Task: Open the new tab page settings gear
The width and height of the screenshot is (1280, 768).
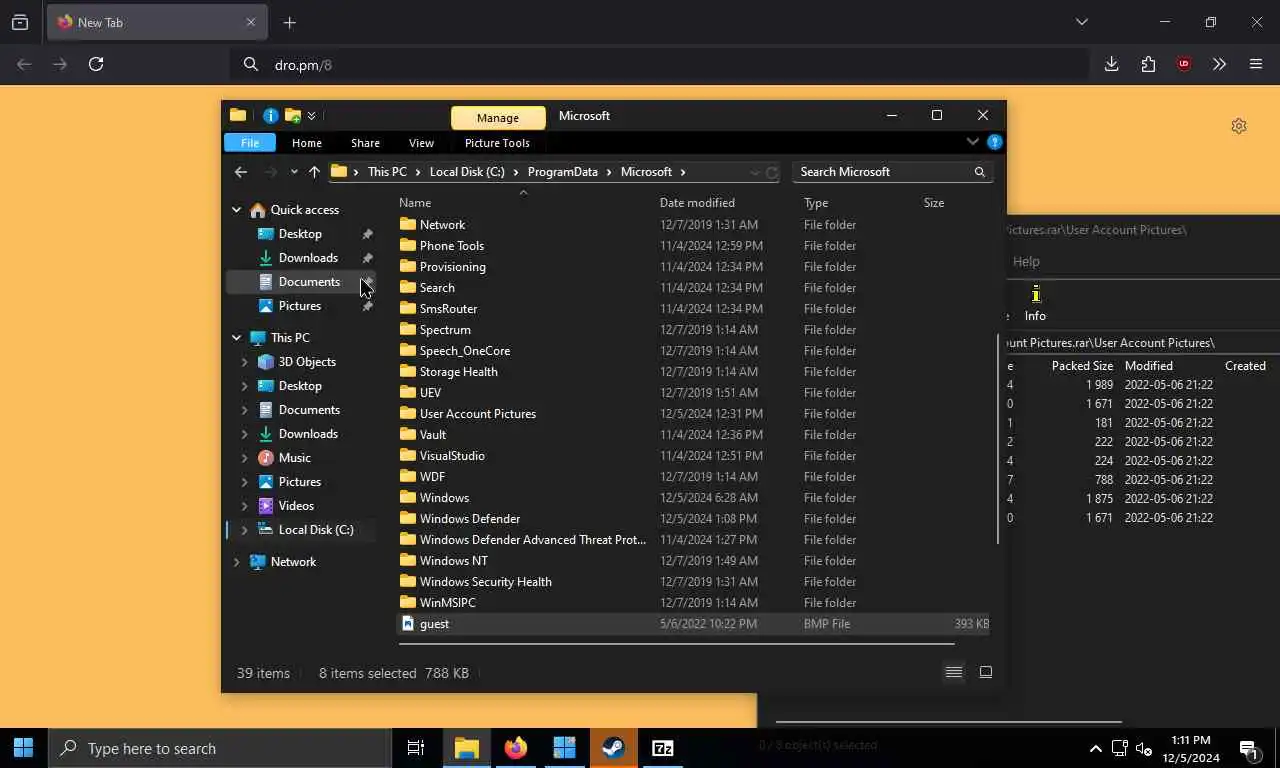Action: pyautogui.click(x=1239, y=126)
